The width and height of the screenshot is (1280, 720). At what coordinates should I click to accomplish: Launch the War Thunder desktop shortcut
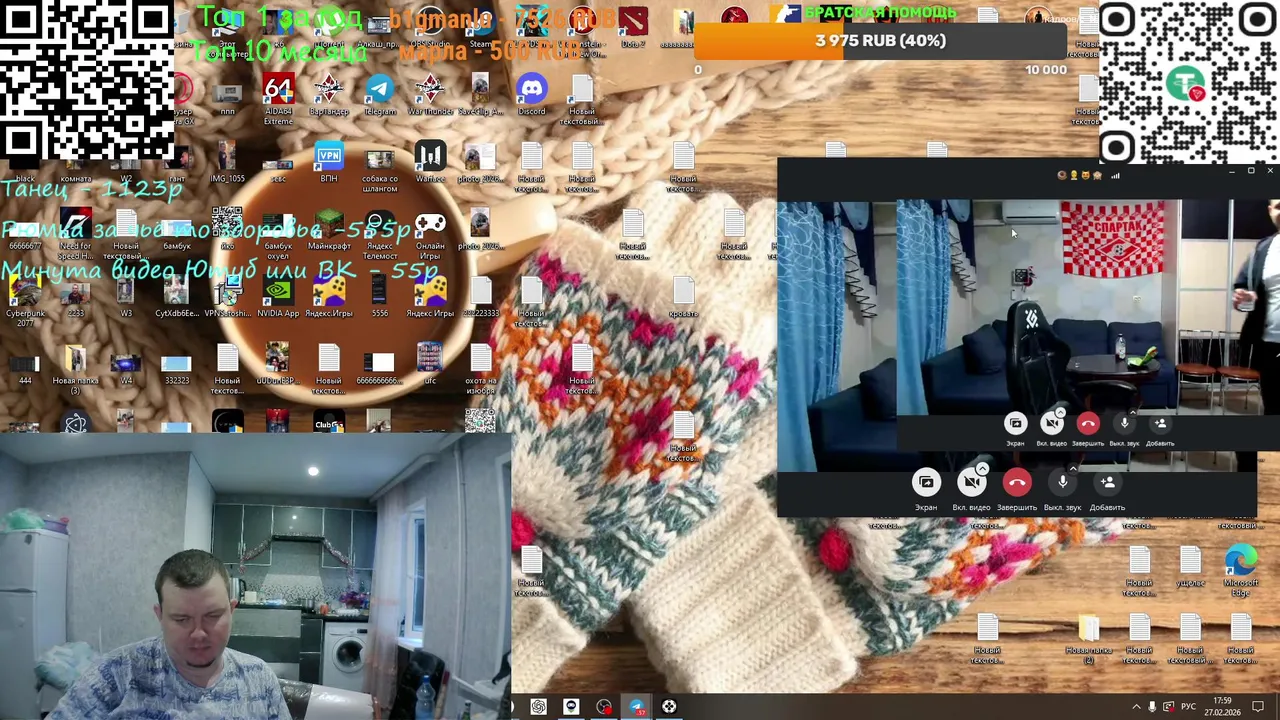pyautogui.click(x=430, y=94)
